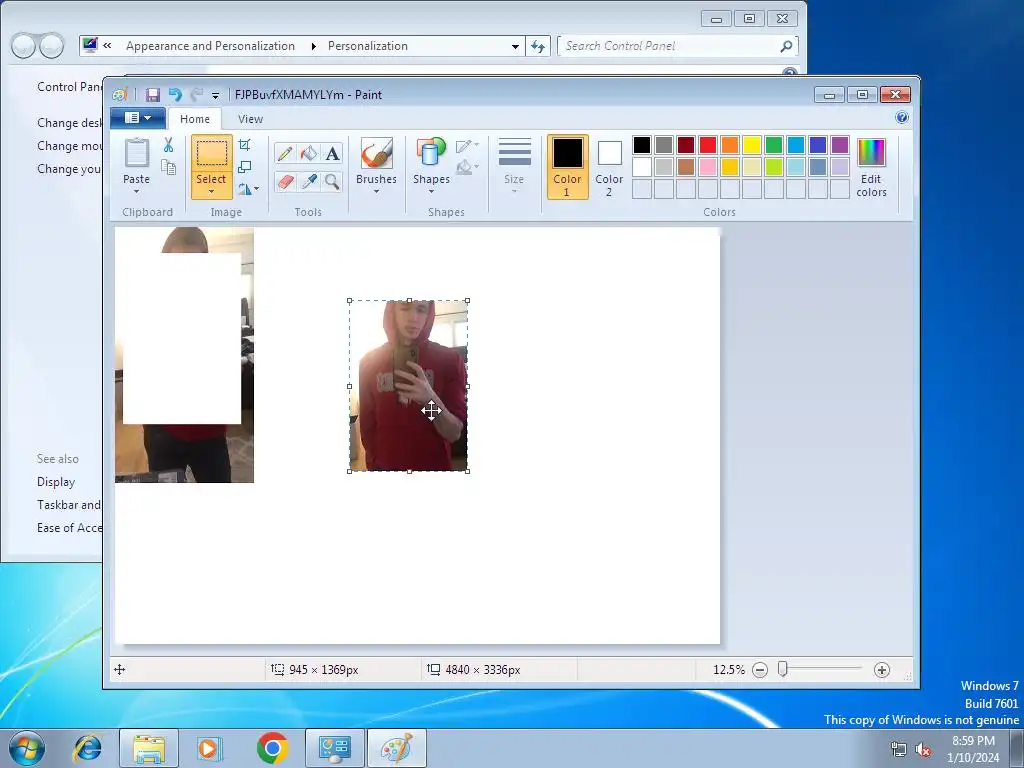Activate Color 1 foreground swatch button
Screen dimensions: 1024x768
[x=568, y=167]
